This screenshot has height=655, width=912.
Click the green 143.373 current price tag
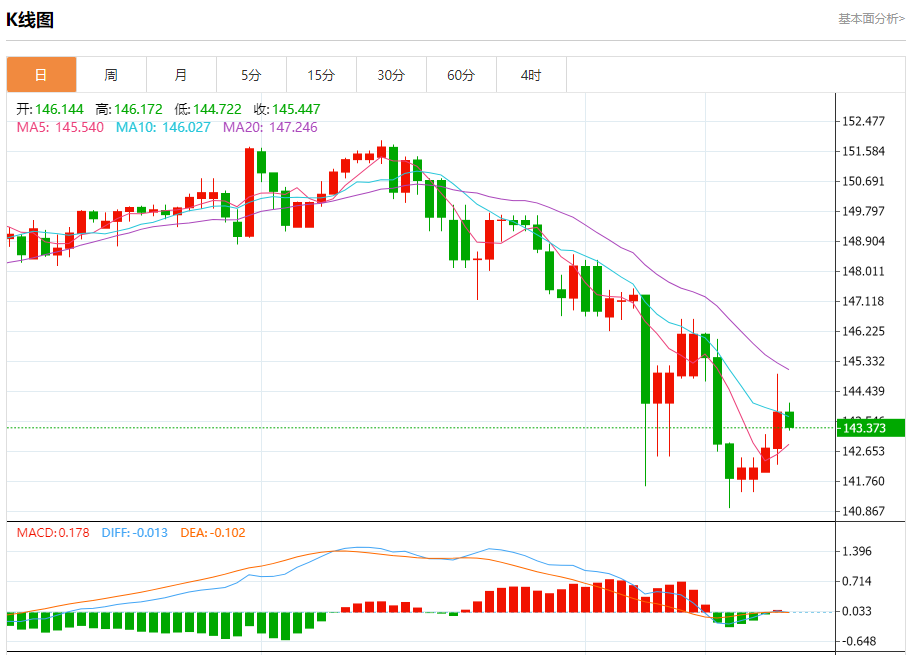click(x=870, y=428)
